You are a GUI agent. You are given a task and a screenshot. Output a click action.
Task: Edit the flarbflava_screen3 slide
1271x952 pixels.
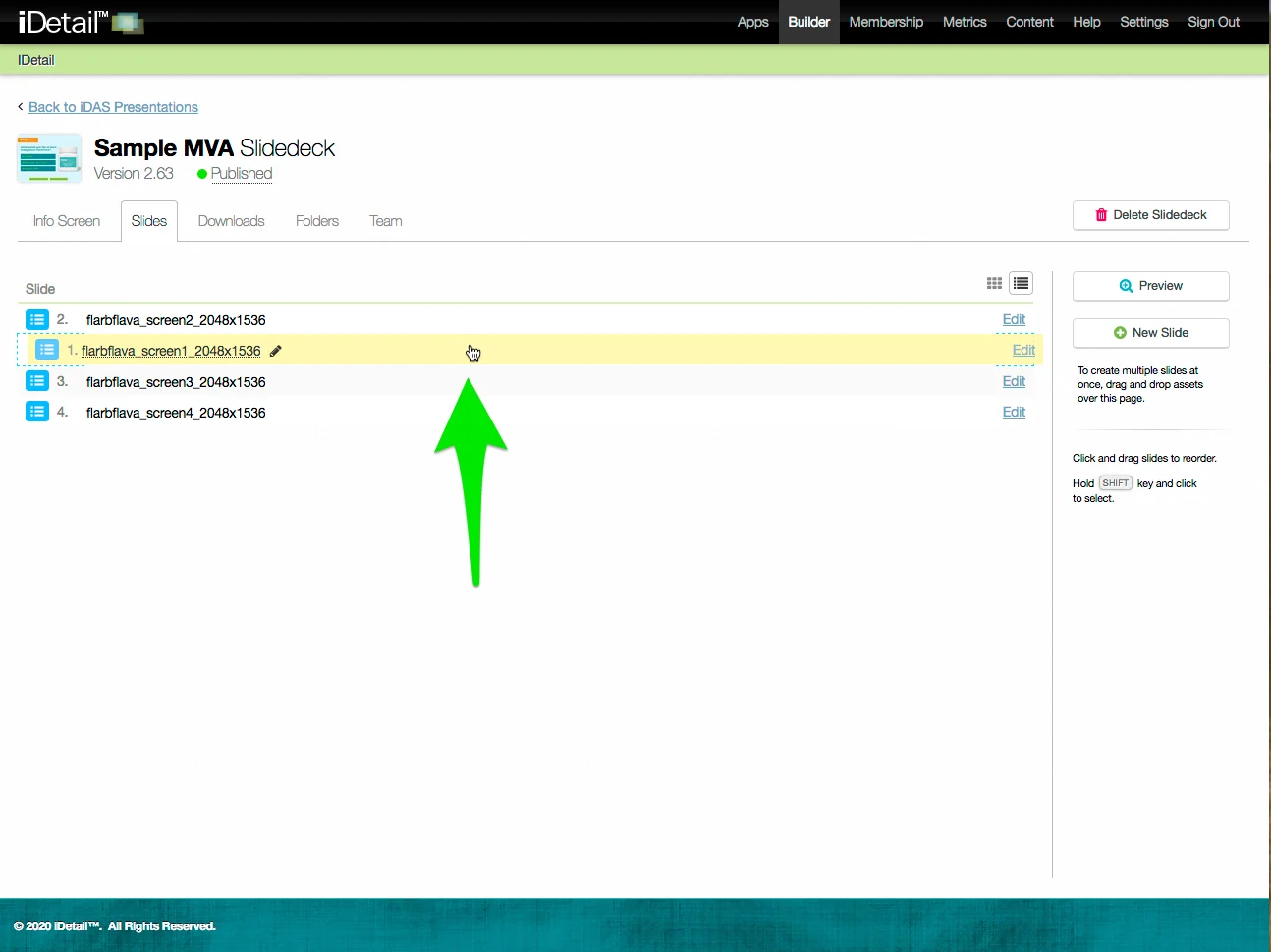[1014, 381]
